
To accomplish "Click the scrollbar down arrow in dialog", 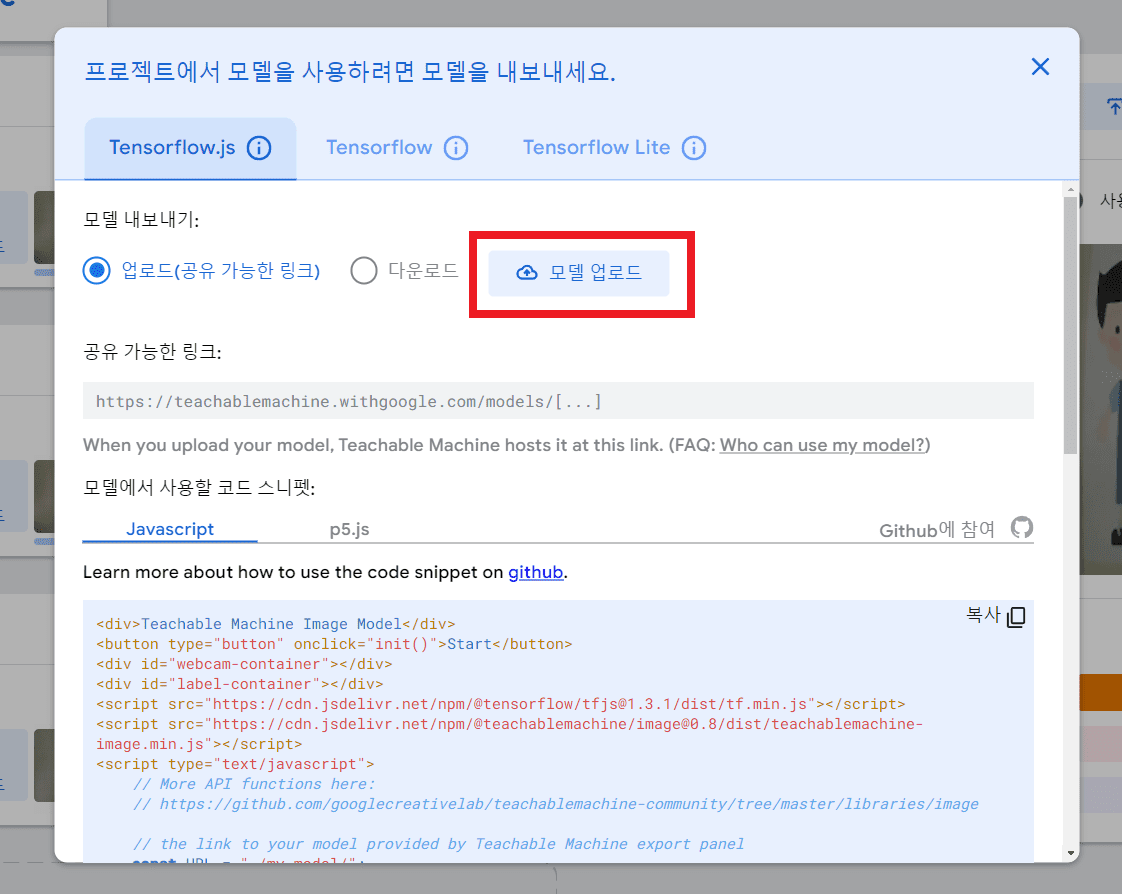I will pos(1070,852).
